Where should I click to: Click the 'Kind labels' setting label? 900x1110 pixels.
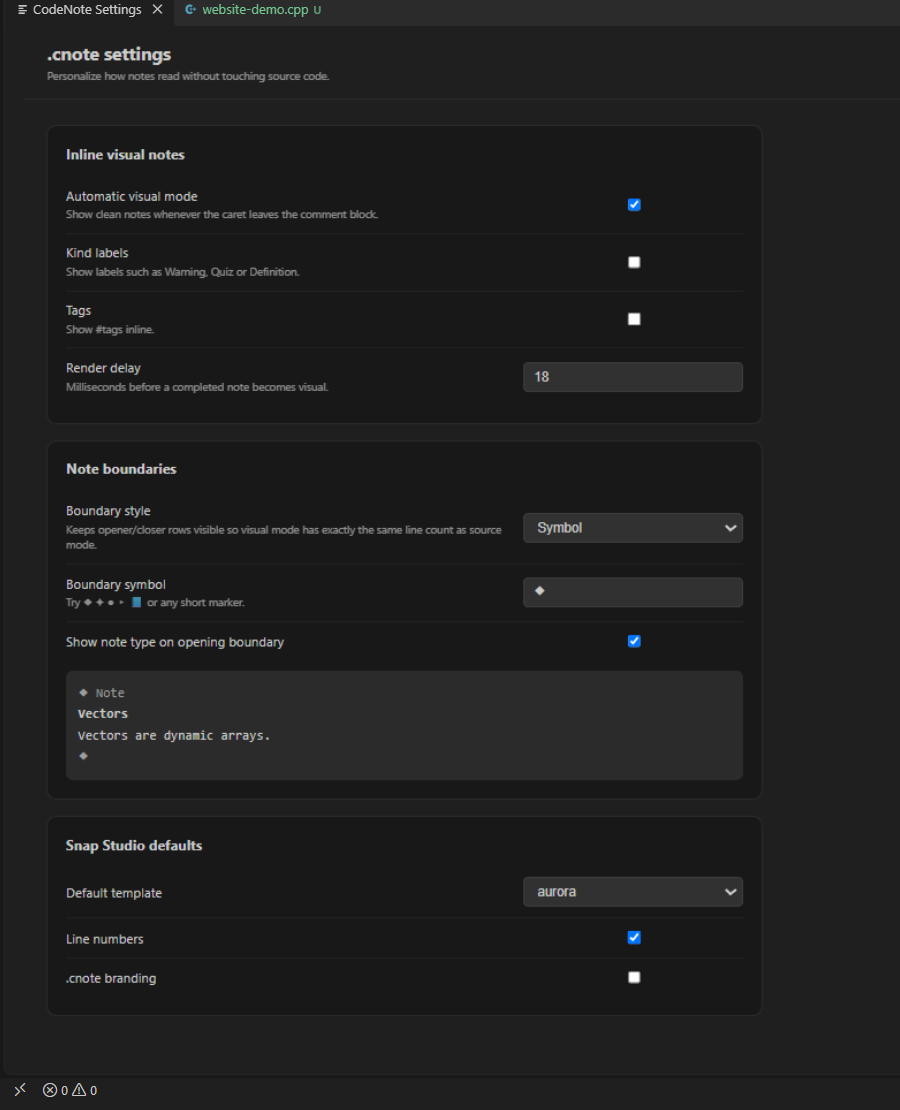(x=97, y=253)
